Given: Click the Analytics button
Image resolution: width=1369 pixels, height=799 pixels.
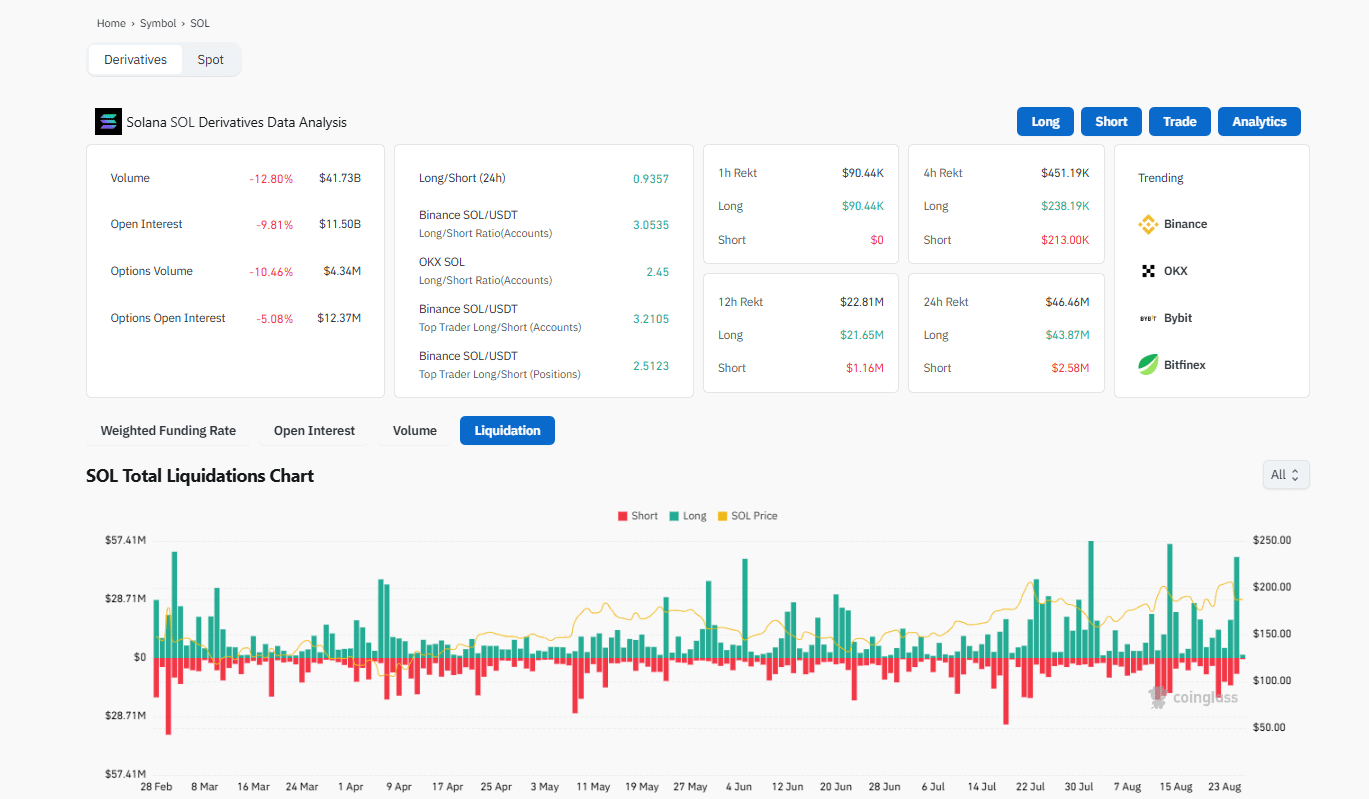Looking at the screenshot, I should tap(1259, 121).
